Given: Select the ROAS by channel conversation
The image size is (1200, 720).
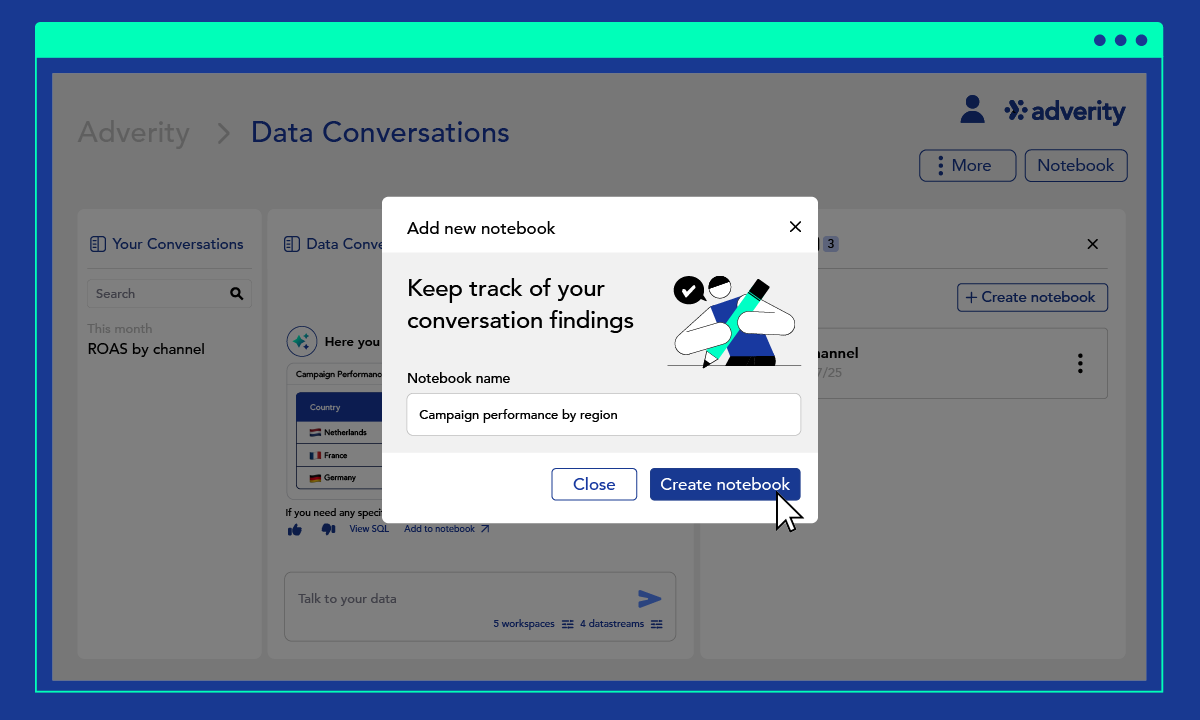Looking at the screenshot, I should coord(146,349).
